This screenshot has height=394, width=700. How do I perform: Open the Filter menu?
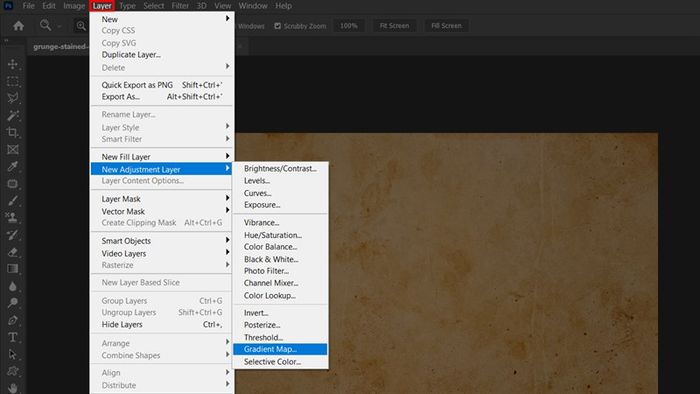(180, 6)
